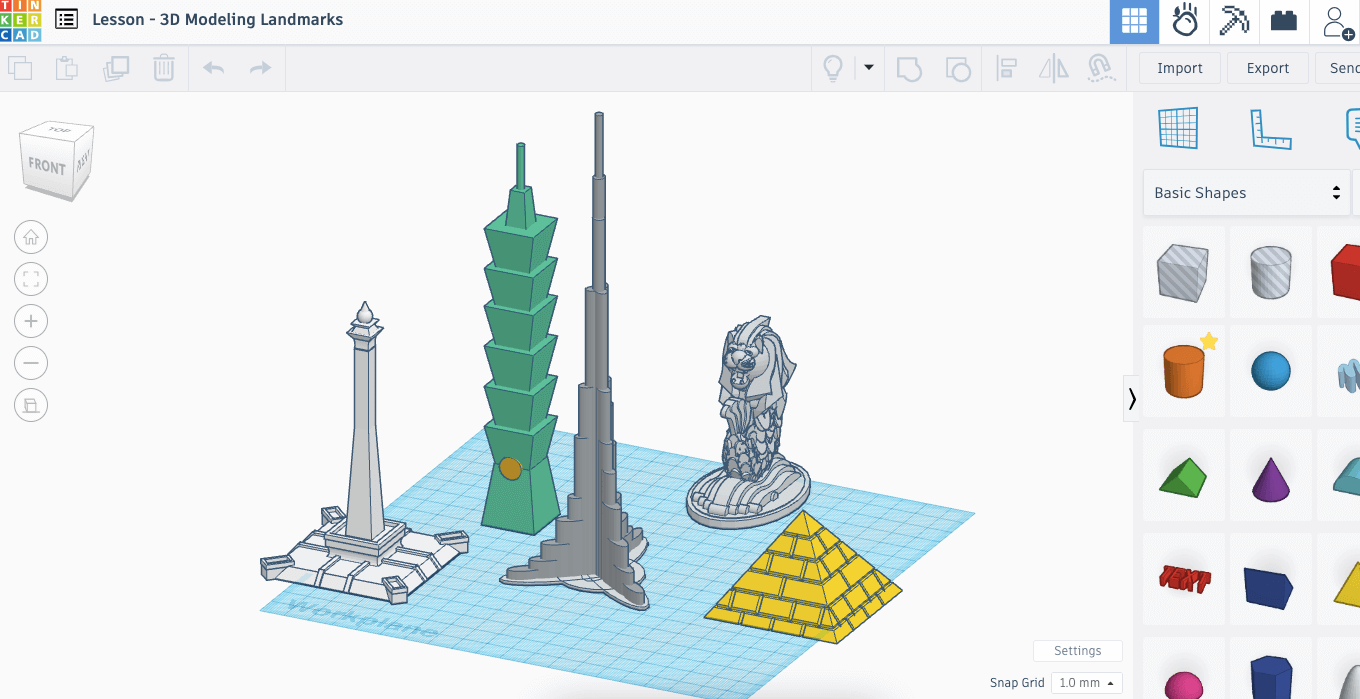Collapse the shapes panel with the chevron
1360x699 pixels.
(x=1132, y=398)
